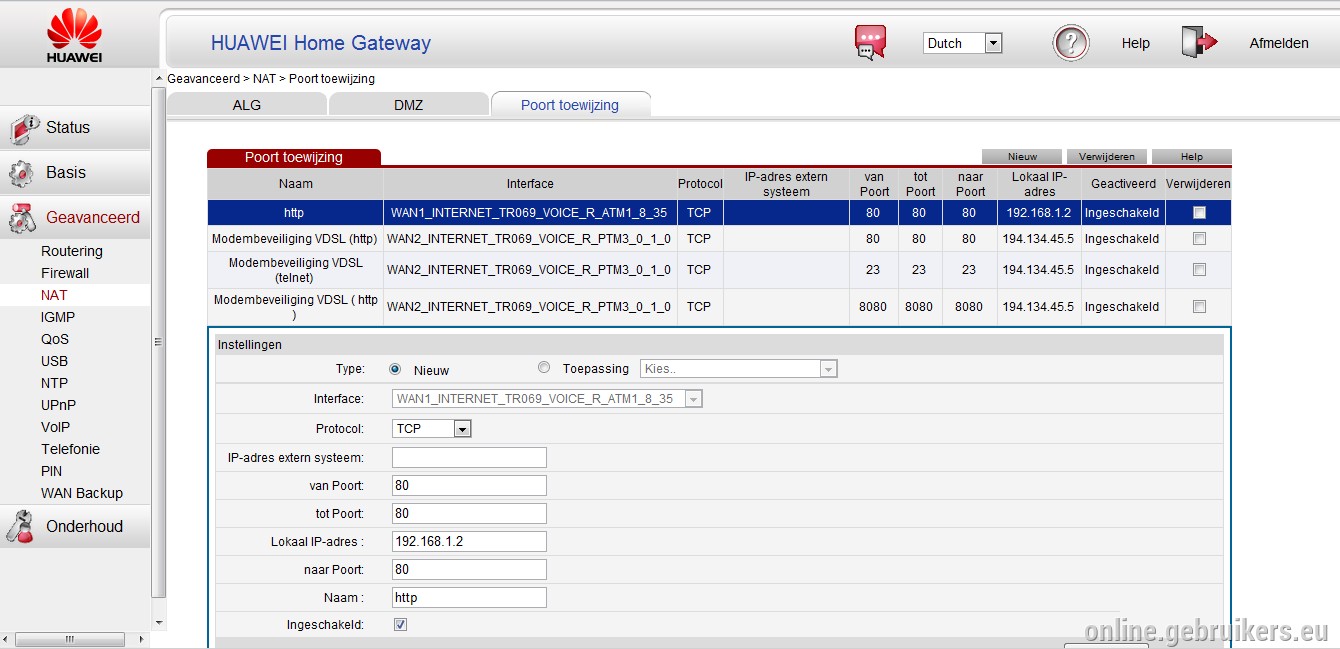Open the Routering submenu
The width and height of the screenshot is (1340, 649).
tap(72, 251)
